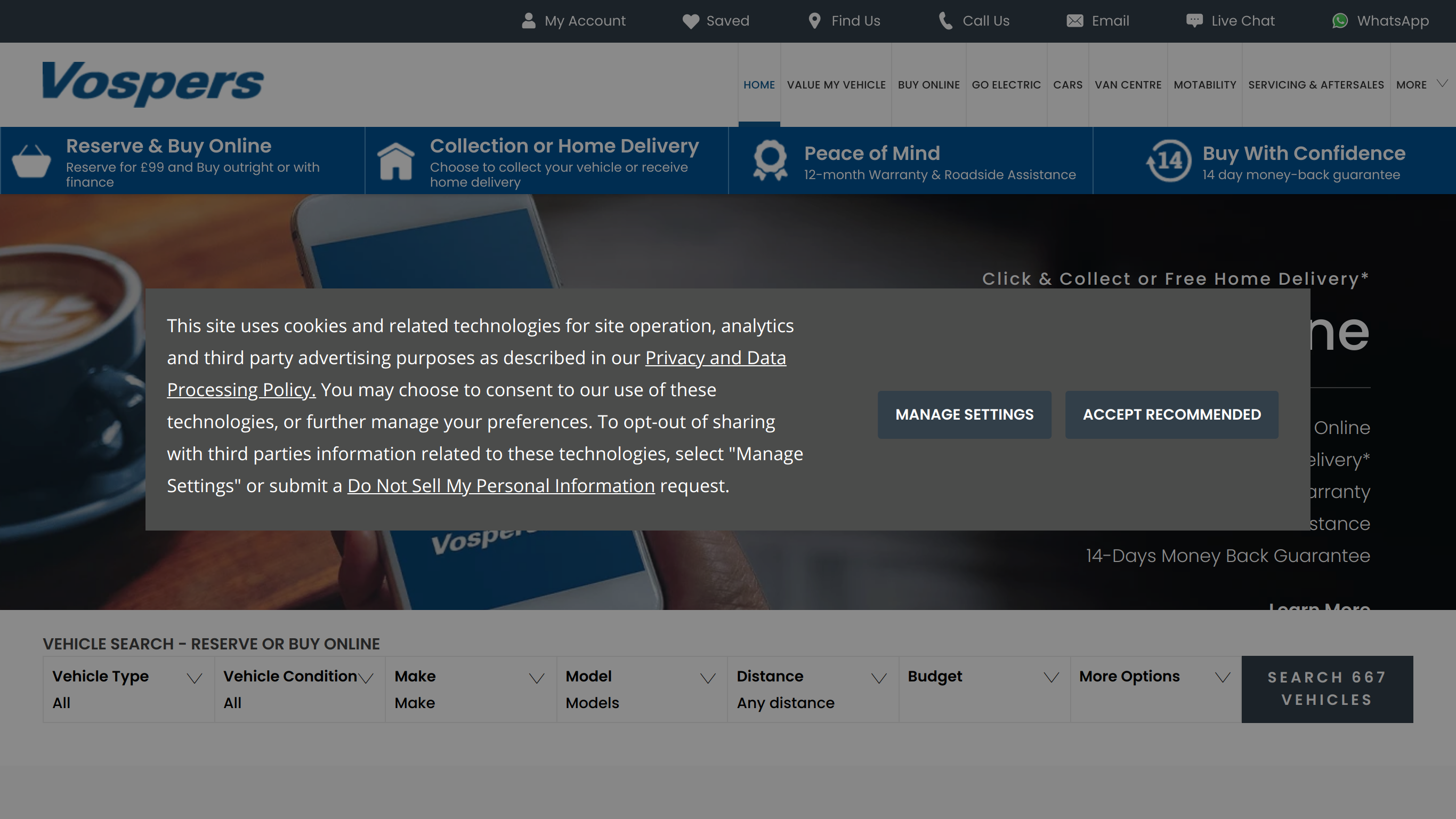Open the WhatsApp contact link
Image resolution: width=1456 pixels, height=819 pixels.
[x=1380, y=21]
